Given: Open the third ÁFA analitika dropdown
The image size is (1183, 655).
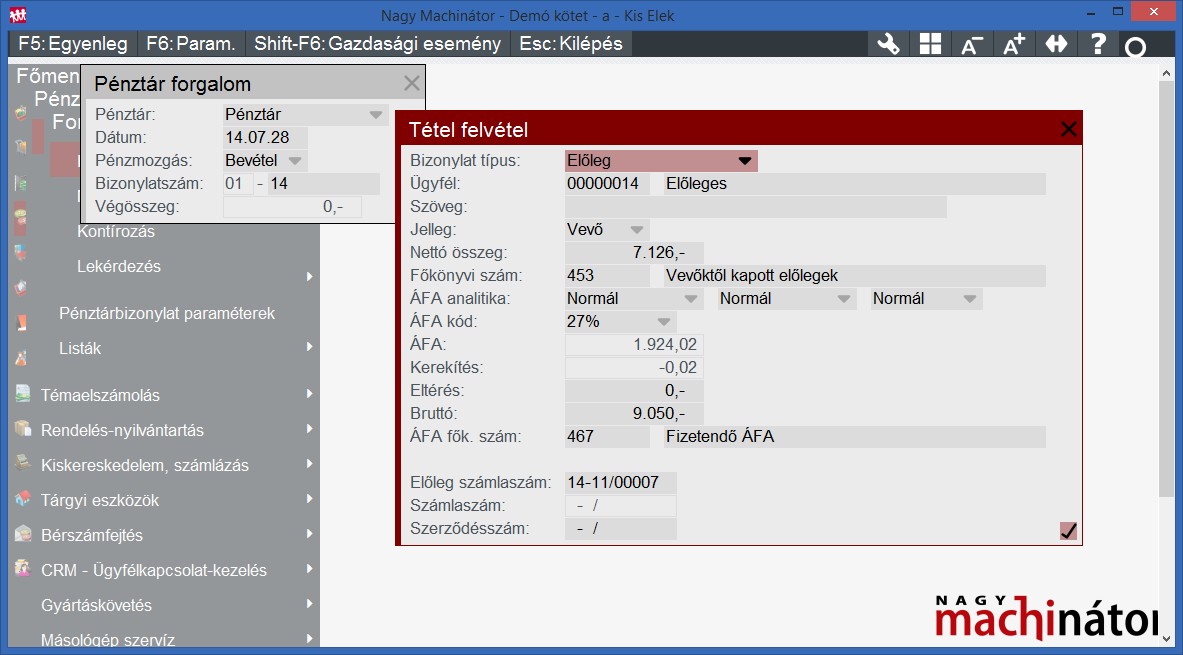Looking at the screenshot, I should pyautogui.click(x=969, y=299).
